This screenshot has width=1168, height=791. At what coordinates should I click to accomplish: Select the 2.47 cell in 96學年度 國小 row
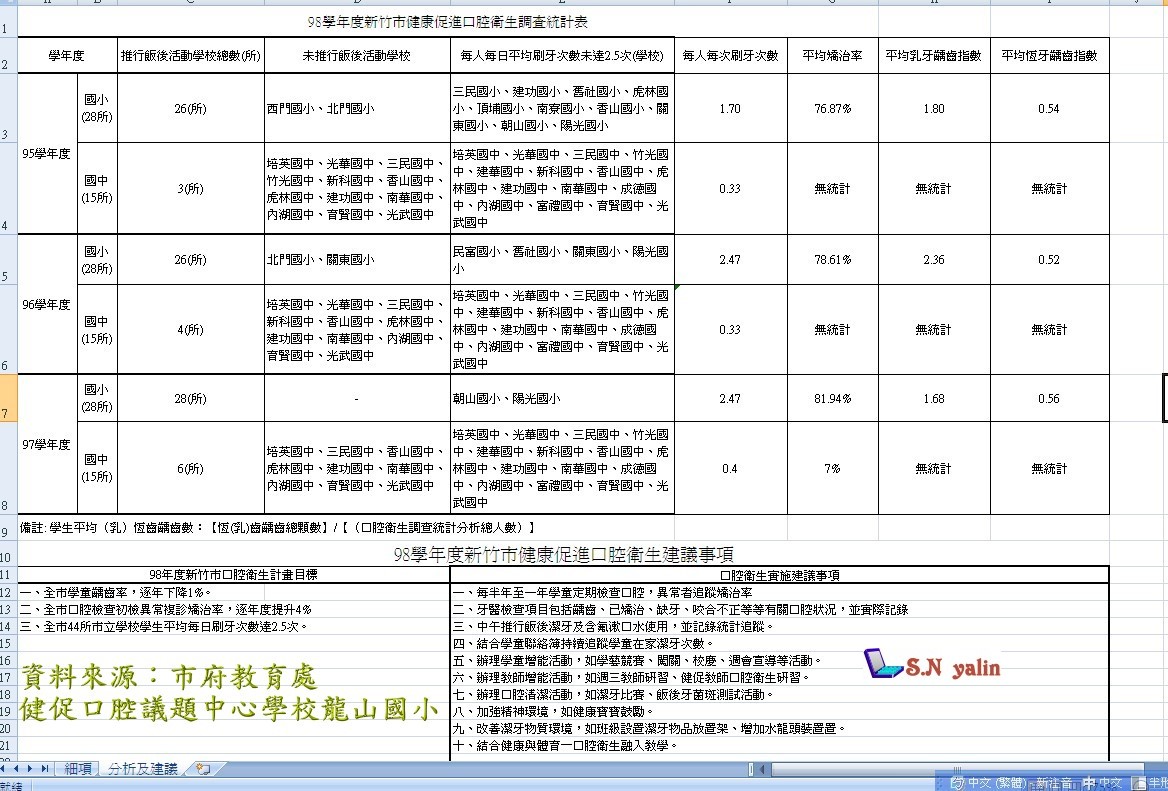coord(730,260)
